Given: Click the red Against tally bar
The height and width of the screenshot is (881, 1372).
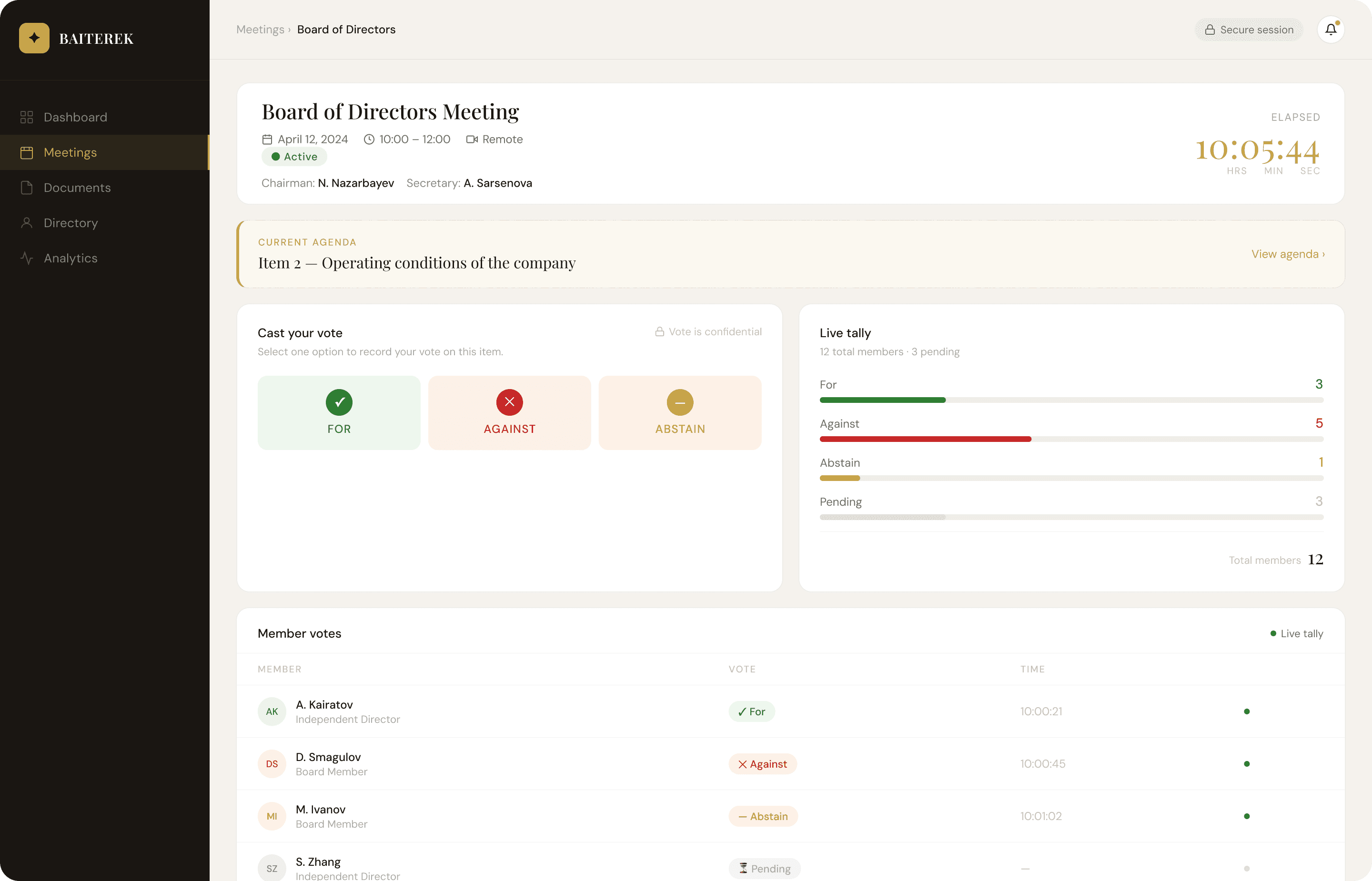Looking at the screenshot, I should tap(925, 440).
